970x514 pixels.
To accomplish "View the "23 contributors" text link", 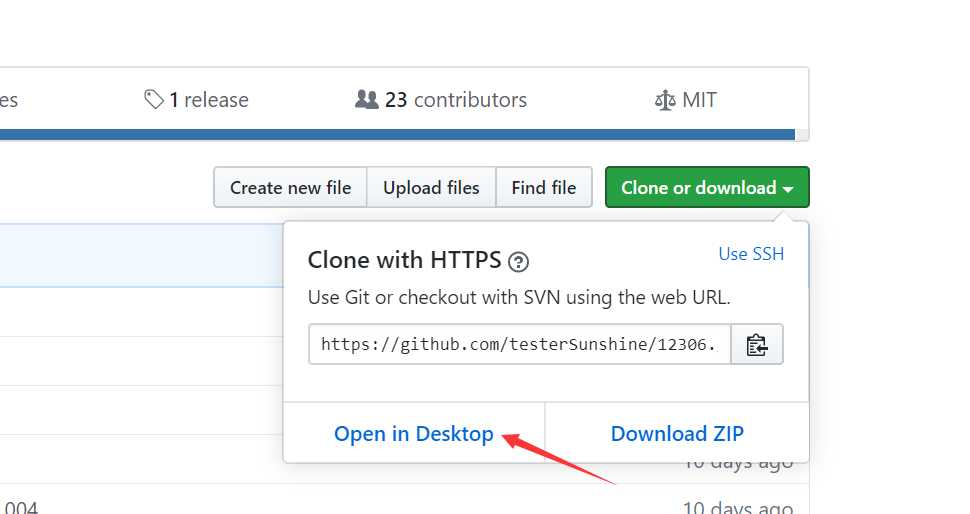I will pos(455,100).
